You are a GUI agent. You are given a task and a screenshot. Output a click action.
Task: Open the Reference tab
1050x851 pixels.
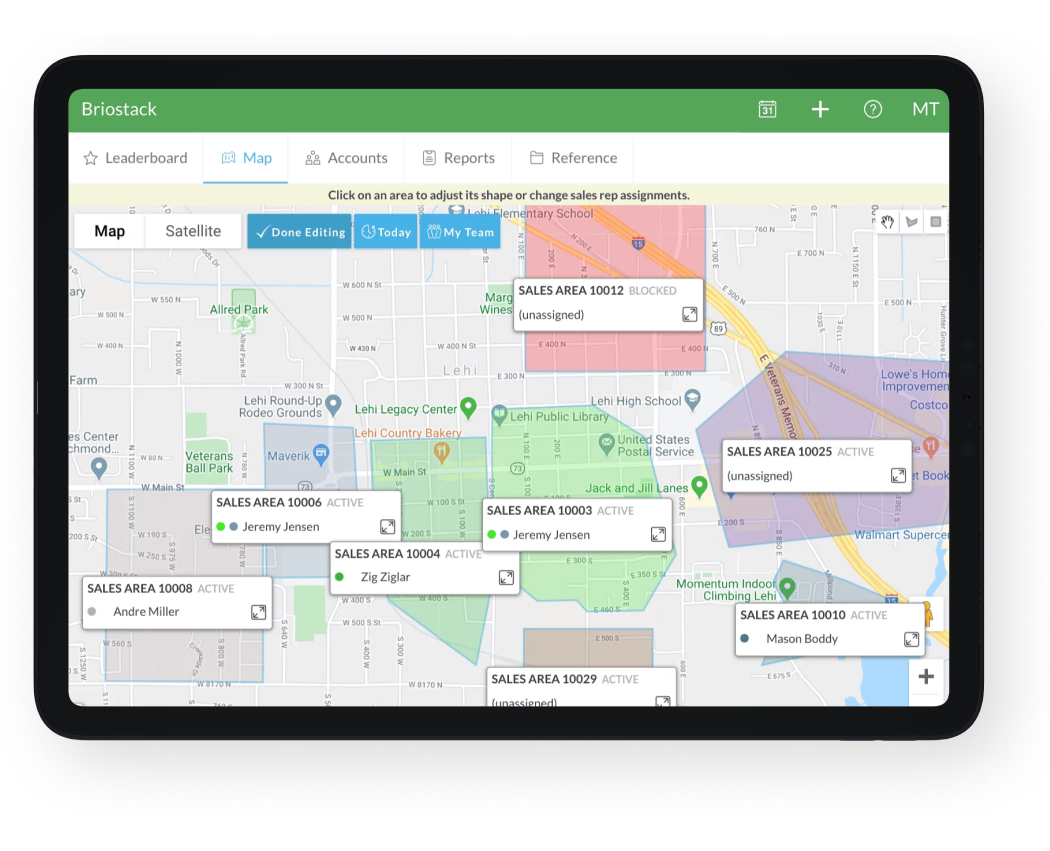coord(573,158)
